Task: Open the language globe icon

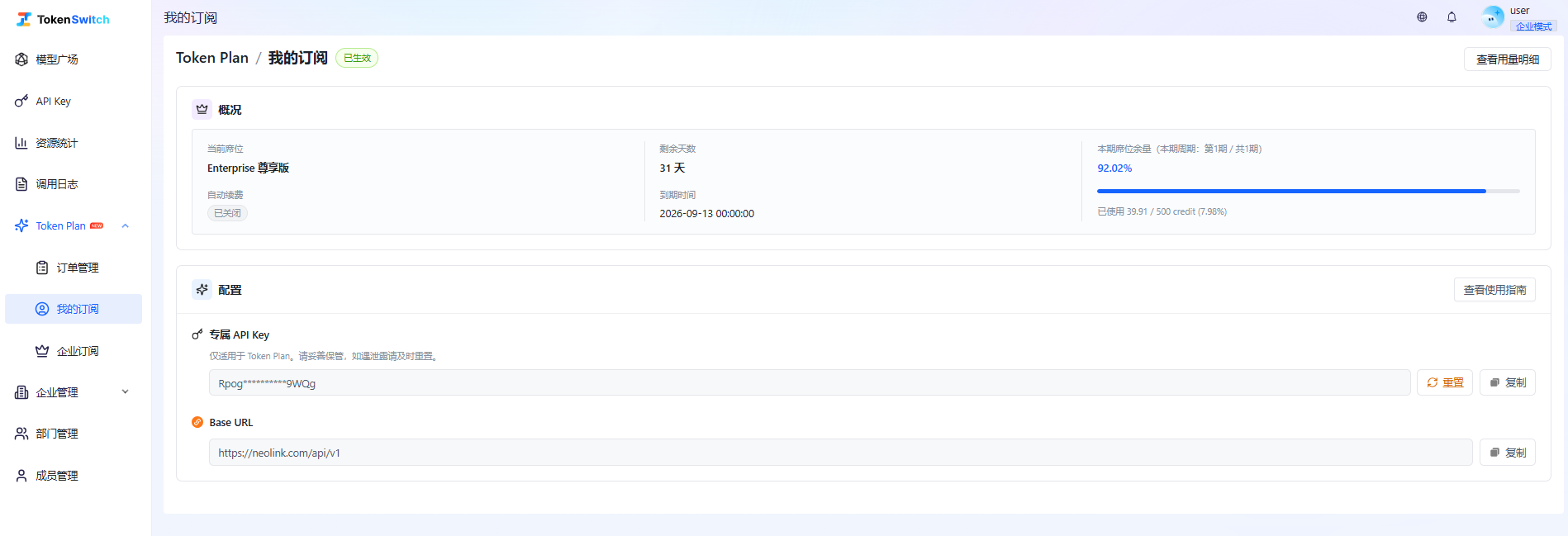Action: (1422, 17)
